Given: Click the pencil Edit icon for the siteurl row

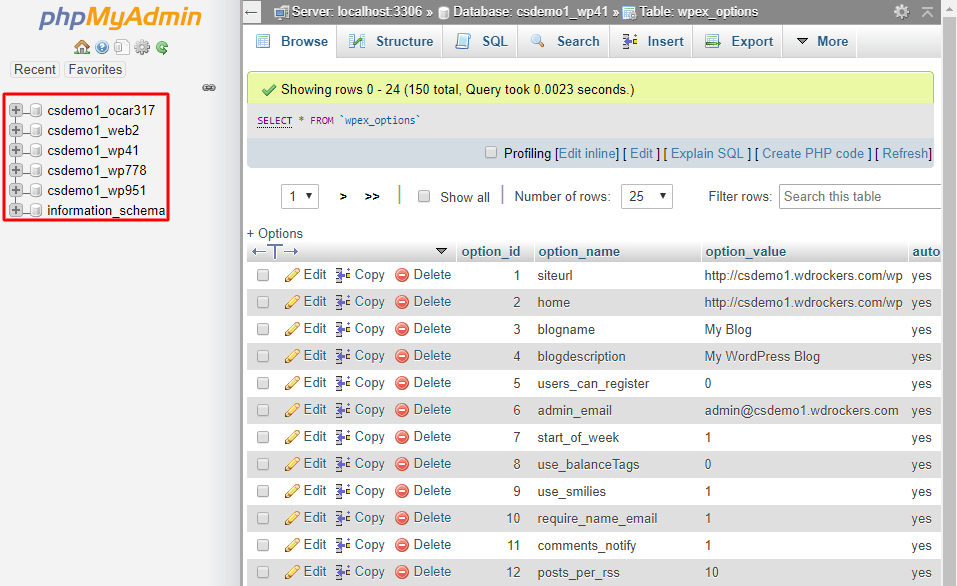Looking at the screenshot, I should (292, 275).
